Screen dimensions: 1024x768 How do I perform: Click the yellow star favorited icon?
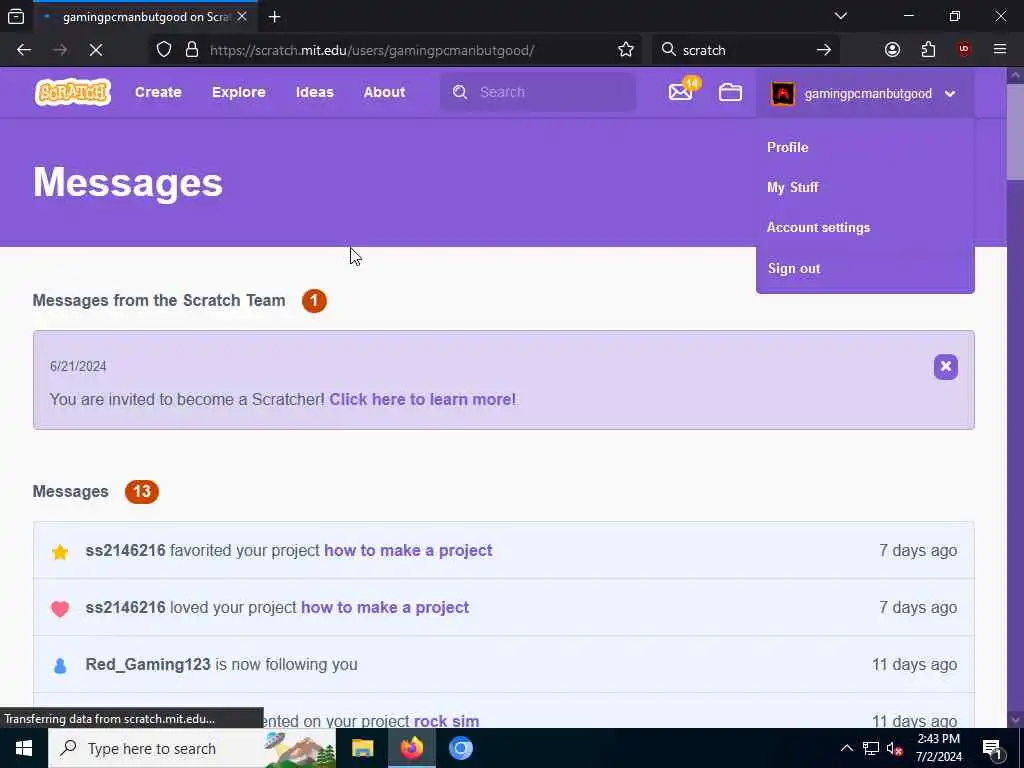pyautogui.click(x=59, y=552)
